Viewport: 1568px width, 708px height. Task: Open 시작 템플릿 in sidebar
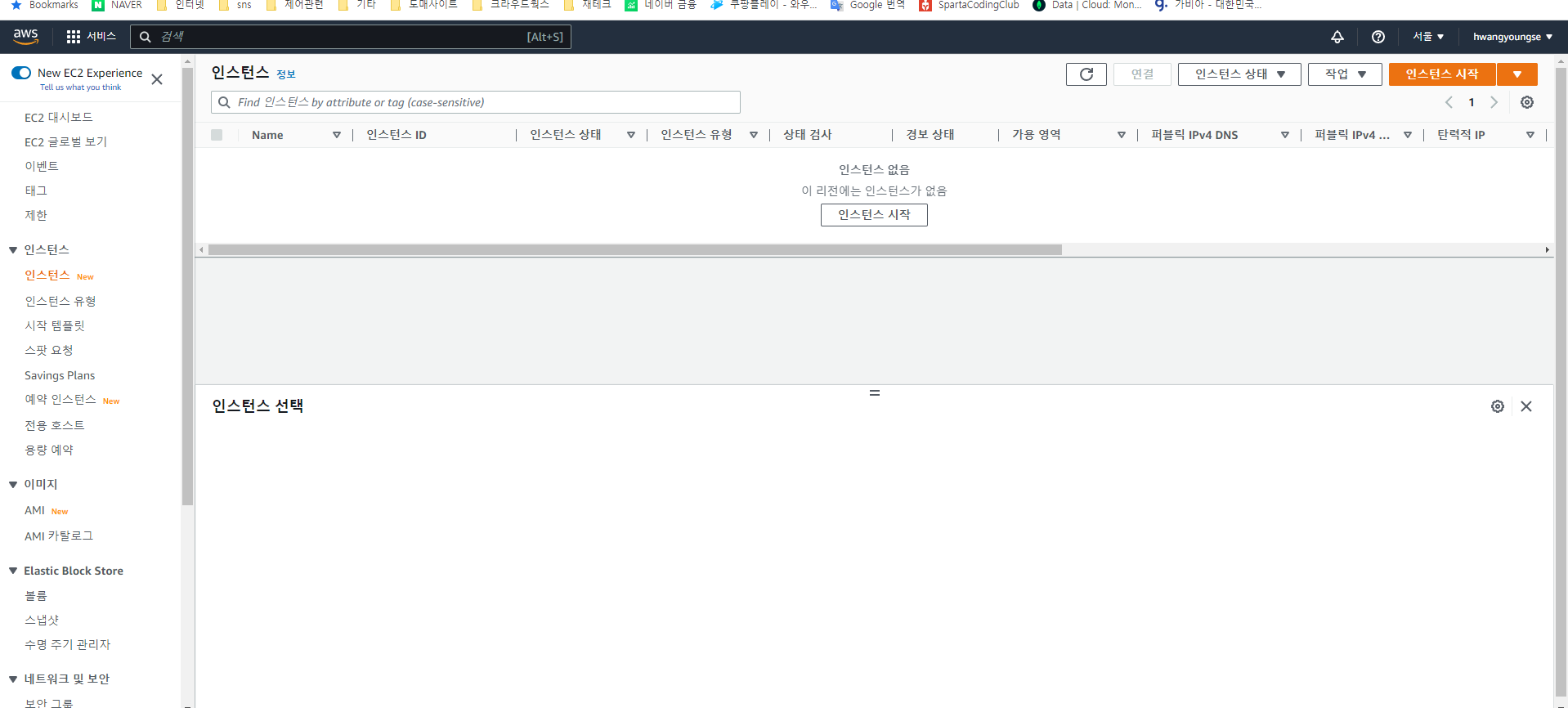click(55, 326)
